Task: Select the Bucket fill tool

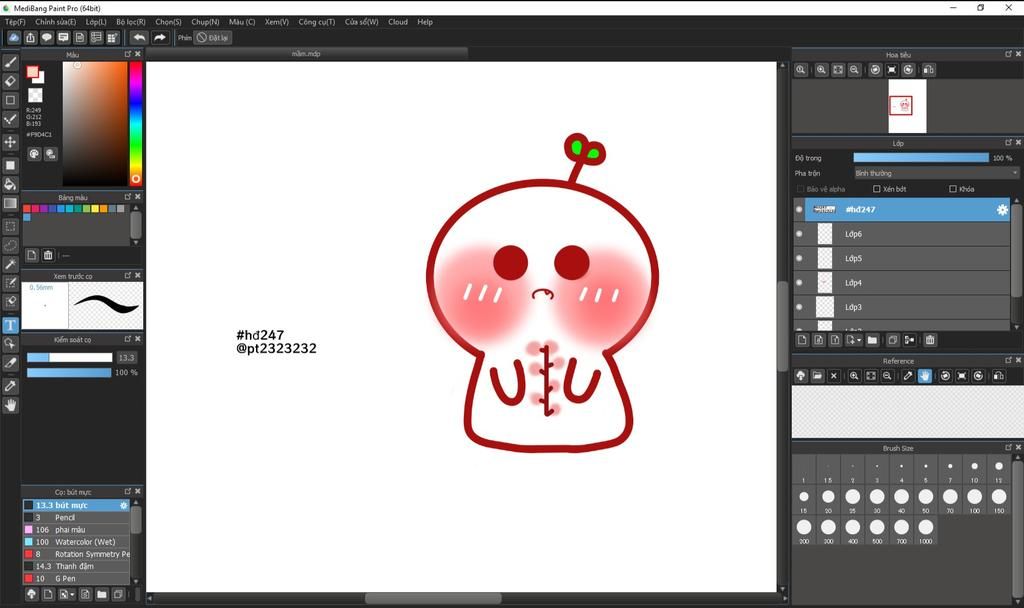Action: [10, 184]
